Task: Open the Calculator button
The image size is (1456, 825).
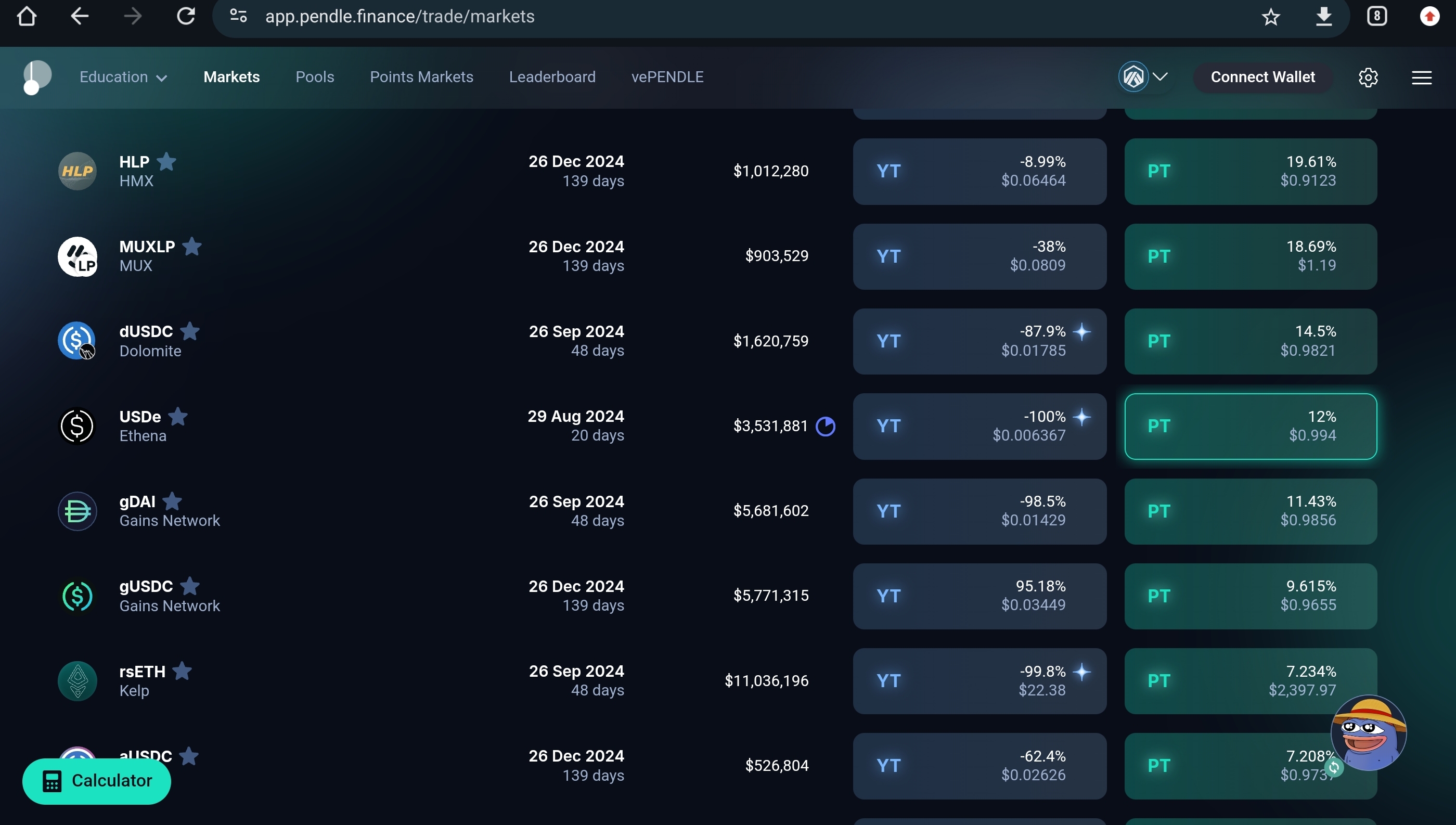Action: pyautogui.click(x=96, y=781)
